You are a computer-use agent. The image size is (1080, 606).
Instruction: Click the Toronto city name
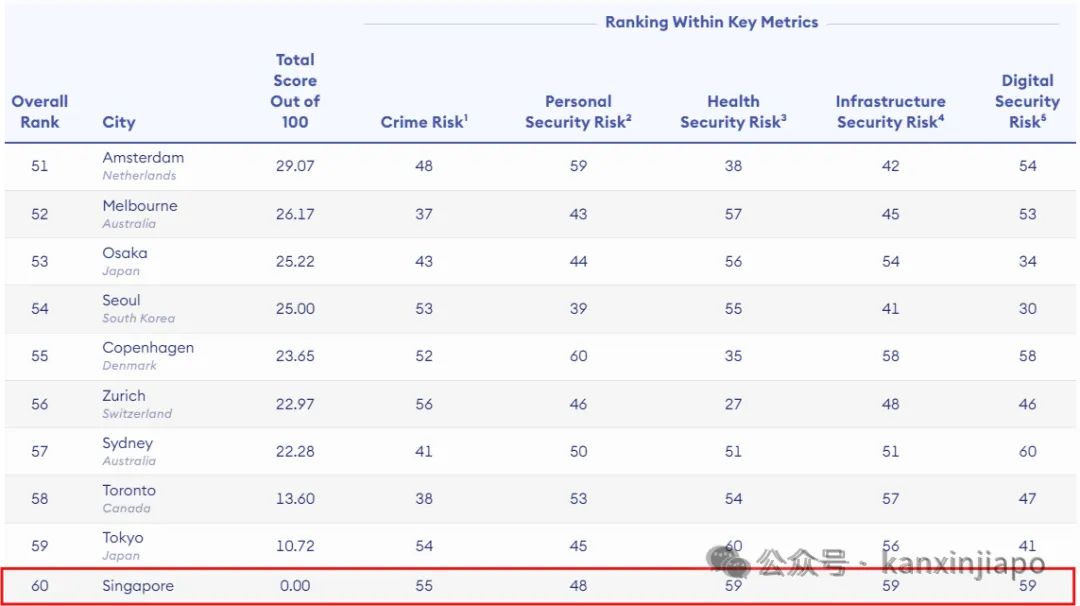[129, 490]
